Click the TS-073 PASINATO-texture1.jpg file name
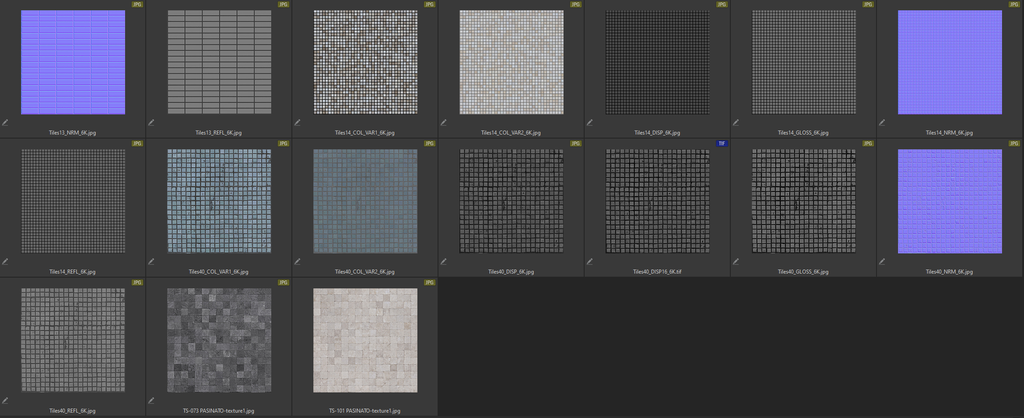This screenshot has height=418, width=1024. pos(219,410)
